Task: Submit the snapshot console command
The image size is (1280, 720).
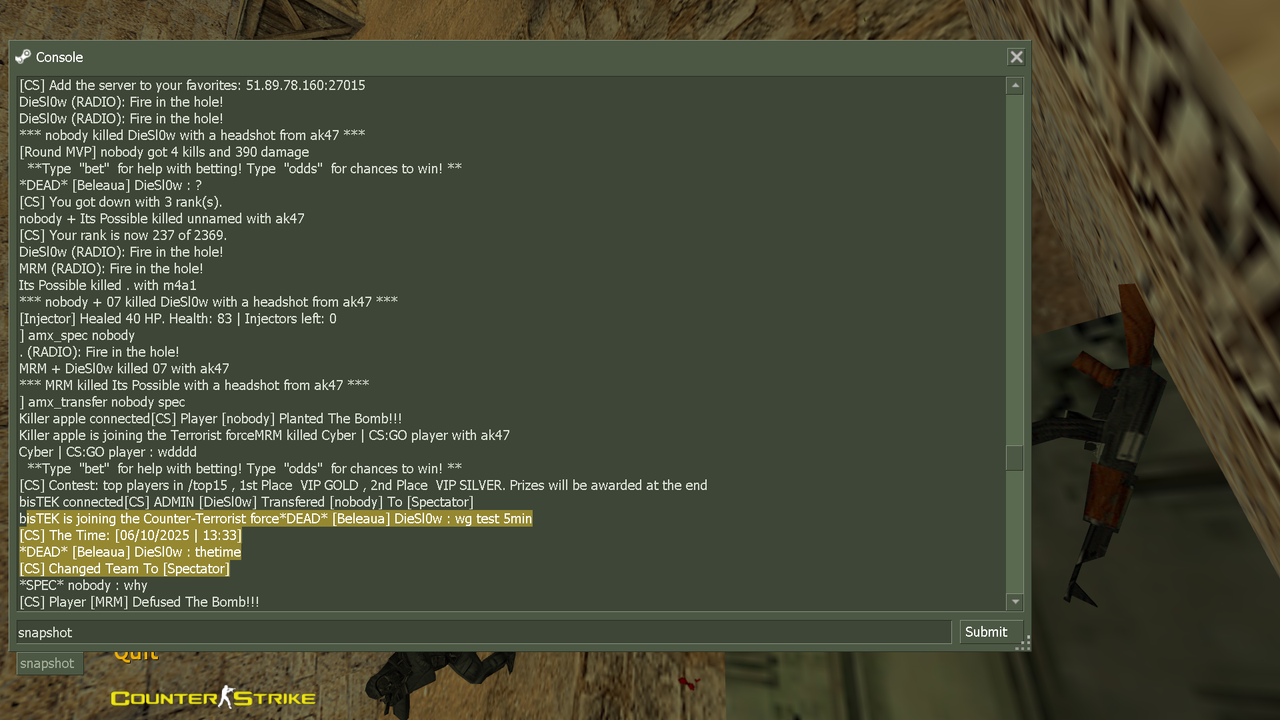Action: [x=986, y=632]
